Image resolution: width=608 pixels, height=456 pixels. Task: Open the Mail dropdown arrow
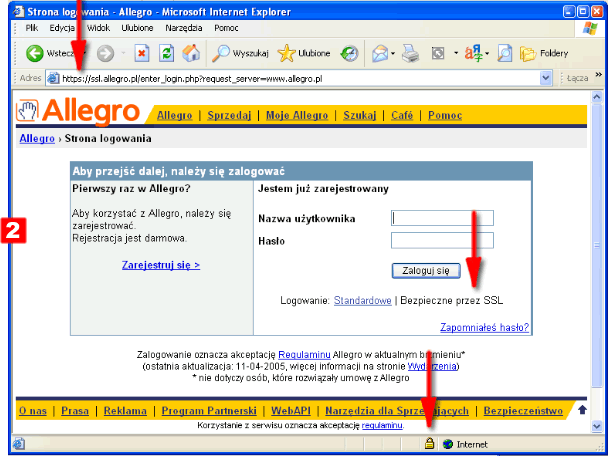393,54
